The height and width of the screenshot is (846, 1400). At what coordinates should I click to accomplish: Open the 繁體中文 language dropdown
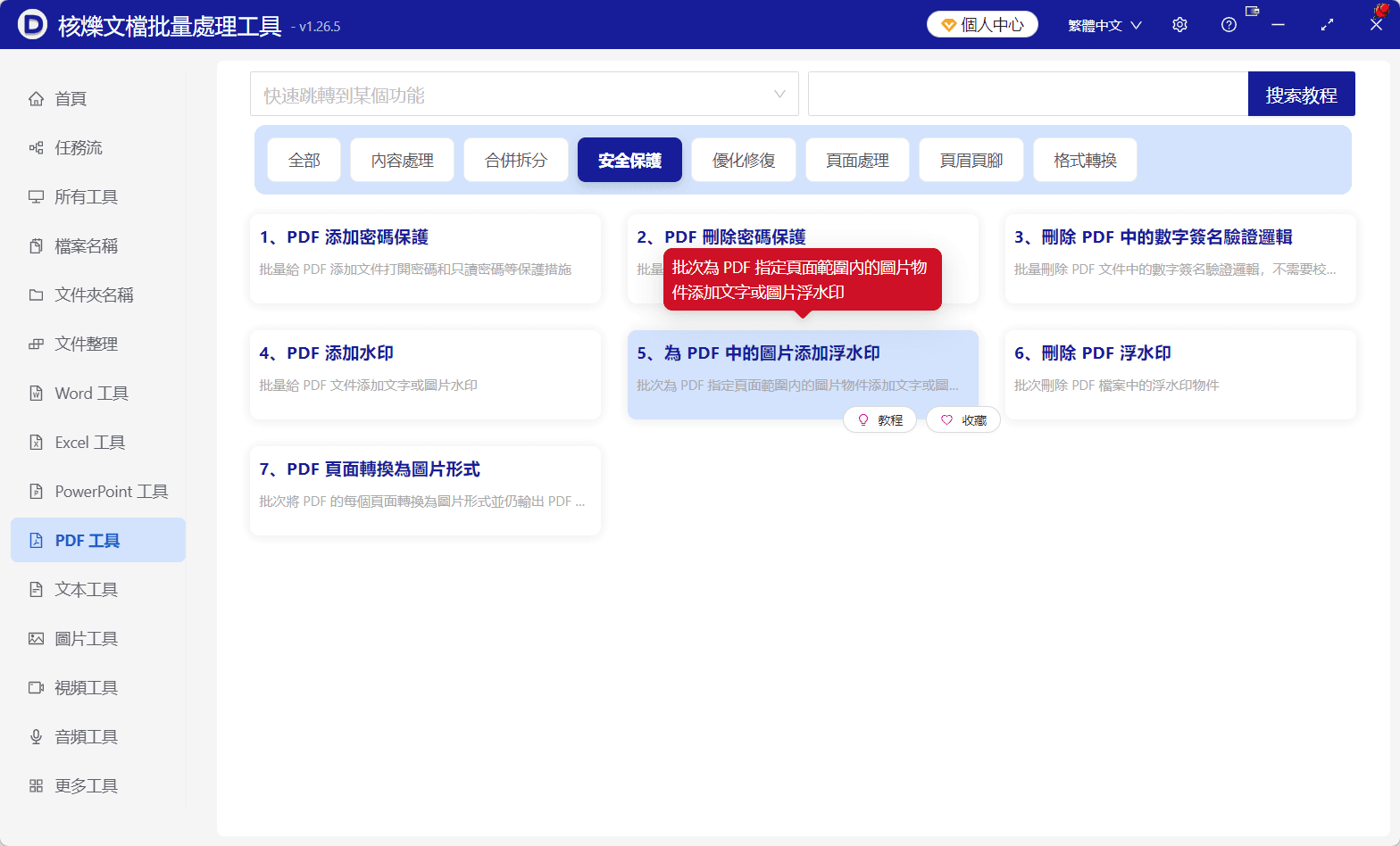pyautogui.click(x=1104, y=25)
